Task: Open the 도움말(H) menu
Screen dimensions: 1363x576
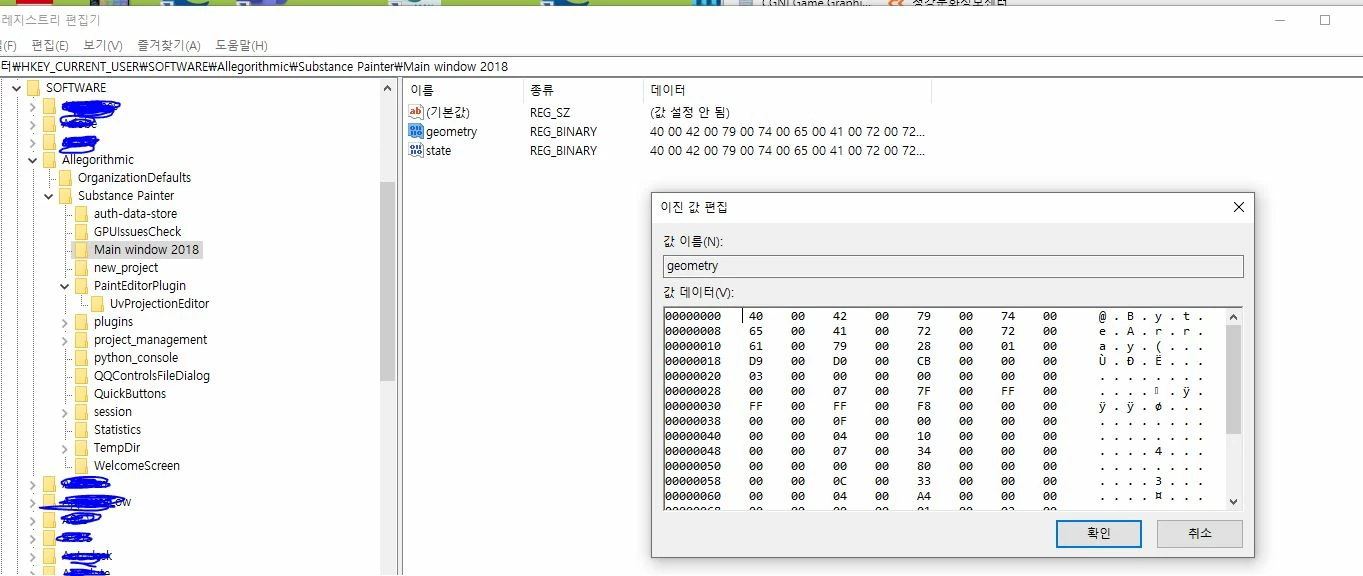Action: click(x=241, y=45)
